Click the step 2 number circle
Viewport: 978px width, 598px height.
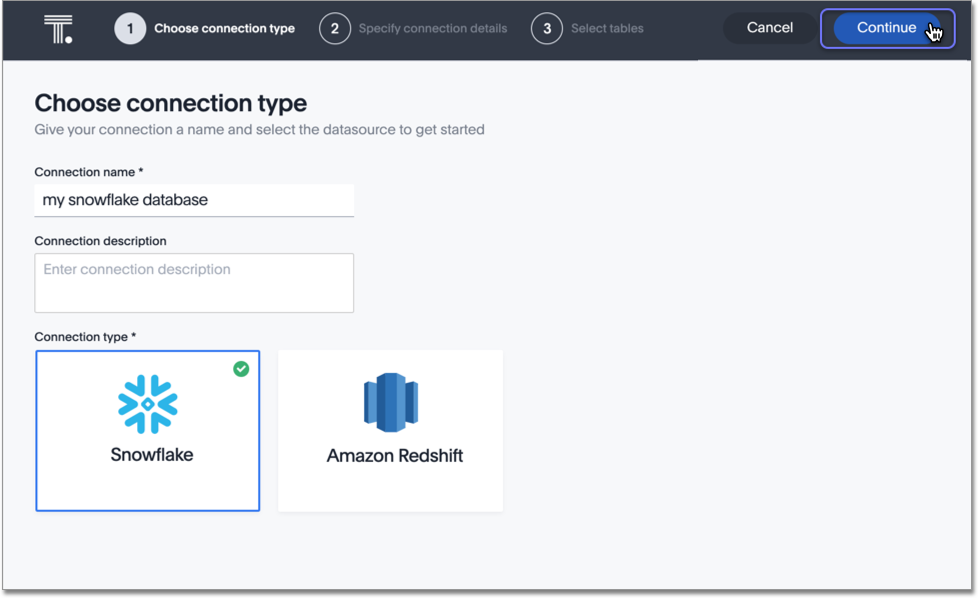coord(335,29)
